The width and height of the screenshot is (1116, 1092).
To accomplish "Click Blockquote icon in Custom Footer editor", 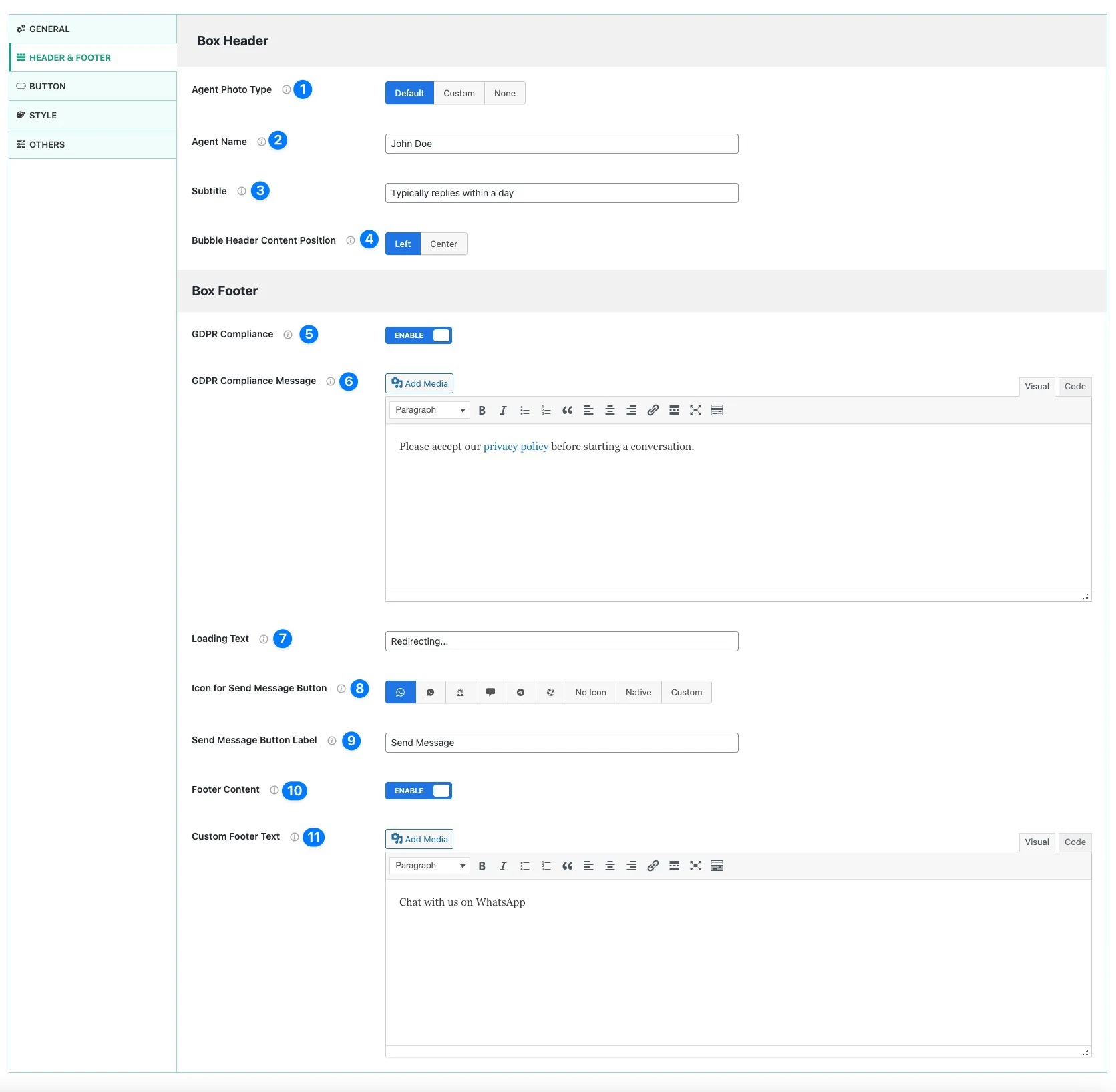I will point(567,866).
